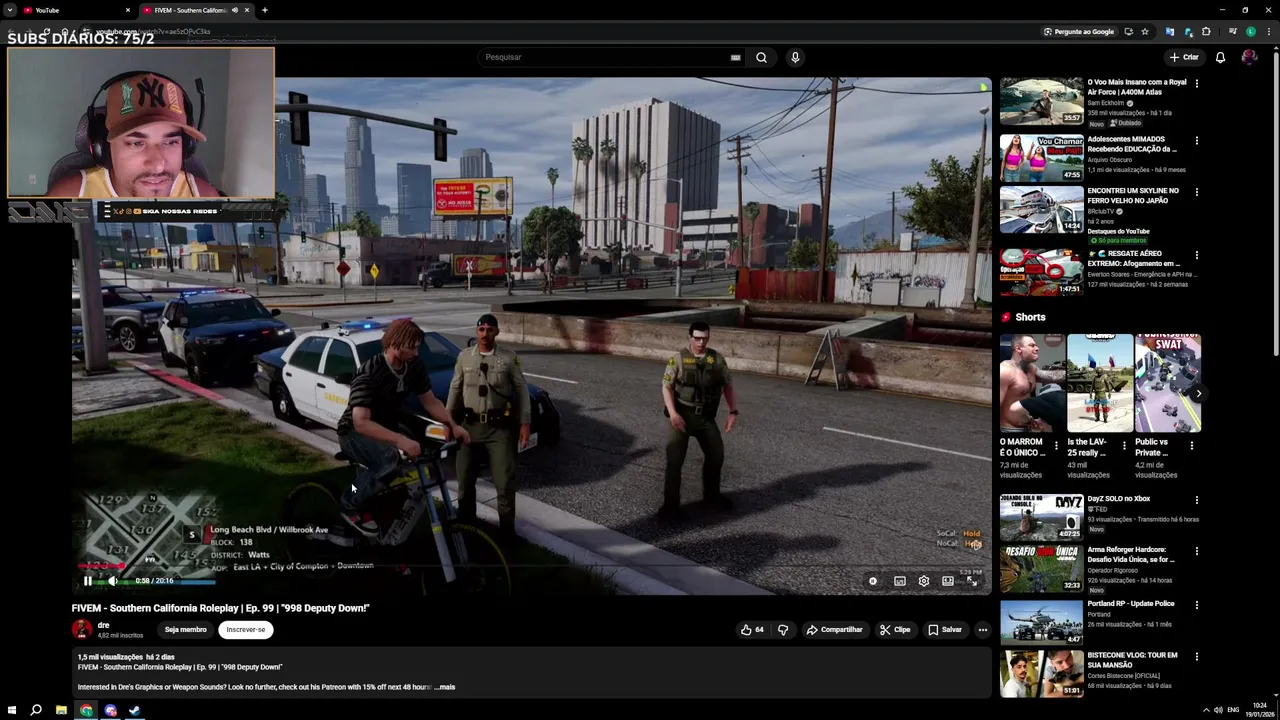The width and height of the screenshot is (1280, 720).
Task: Open menu for ENCONTREI UM SKYLINE video
Action: tap(1197, 192)
